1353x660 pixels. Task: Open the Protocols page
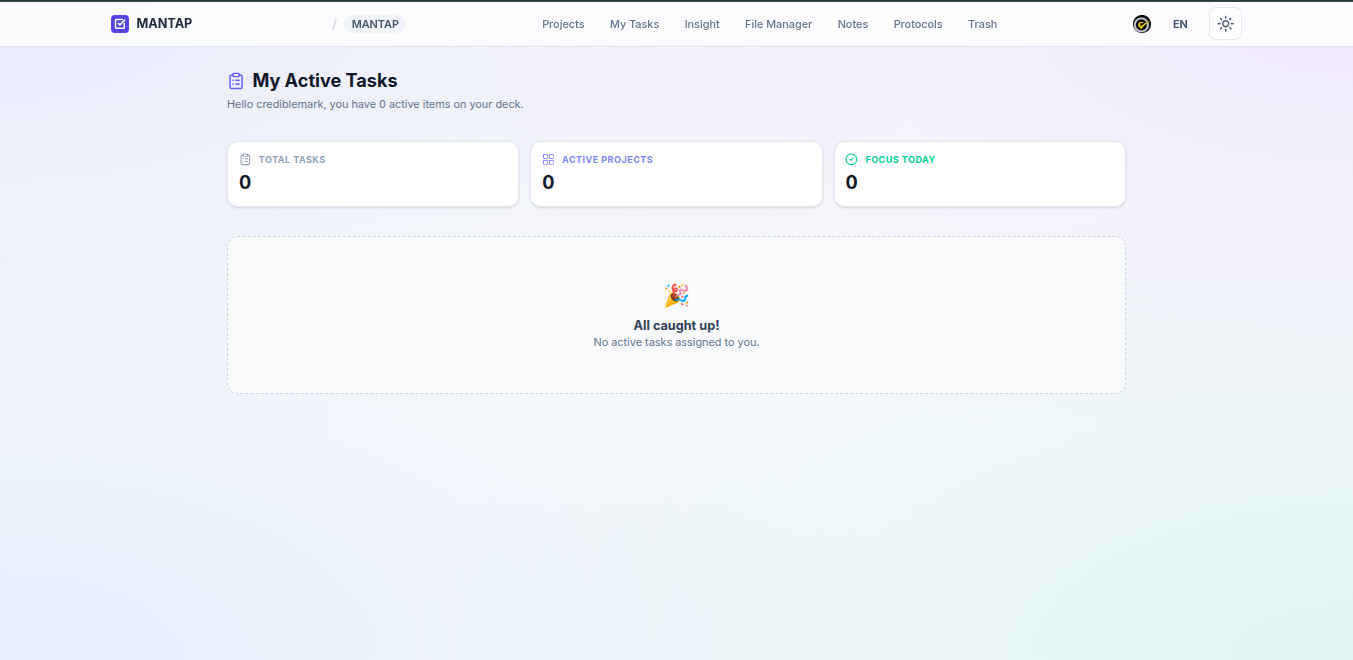(x=918, y=24)
